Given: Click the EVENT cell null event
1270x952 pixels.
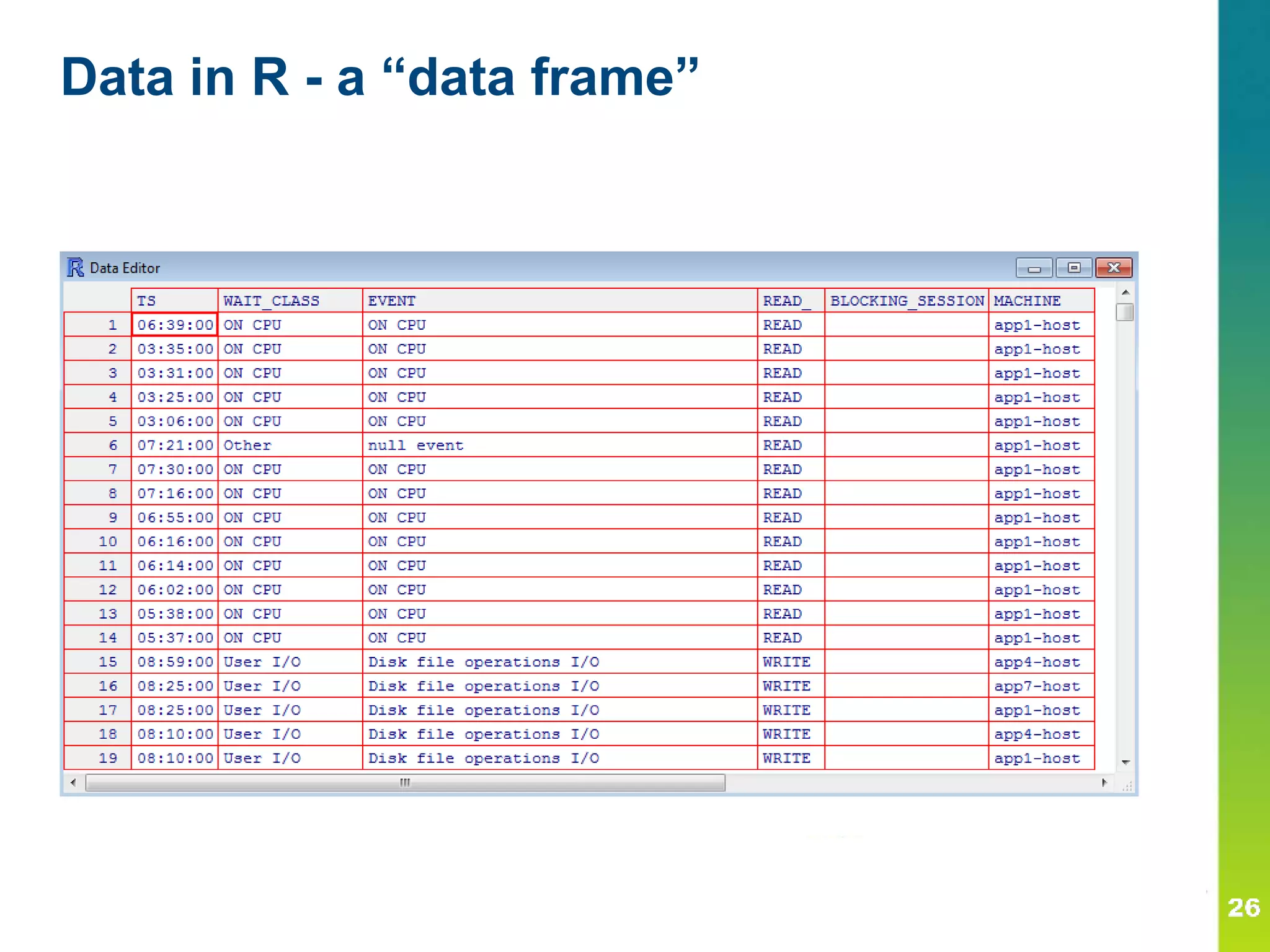Looking at the screenshot, I should coord(560,445).
